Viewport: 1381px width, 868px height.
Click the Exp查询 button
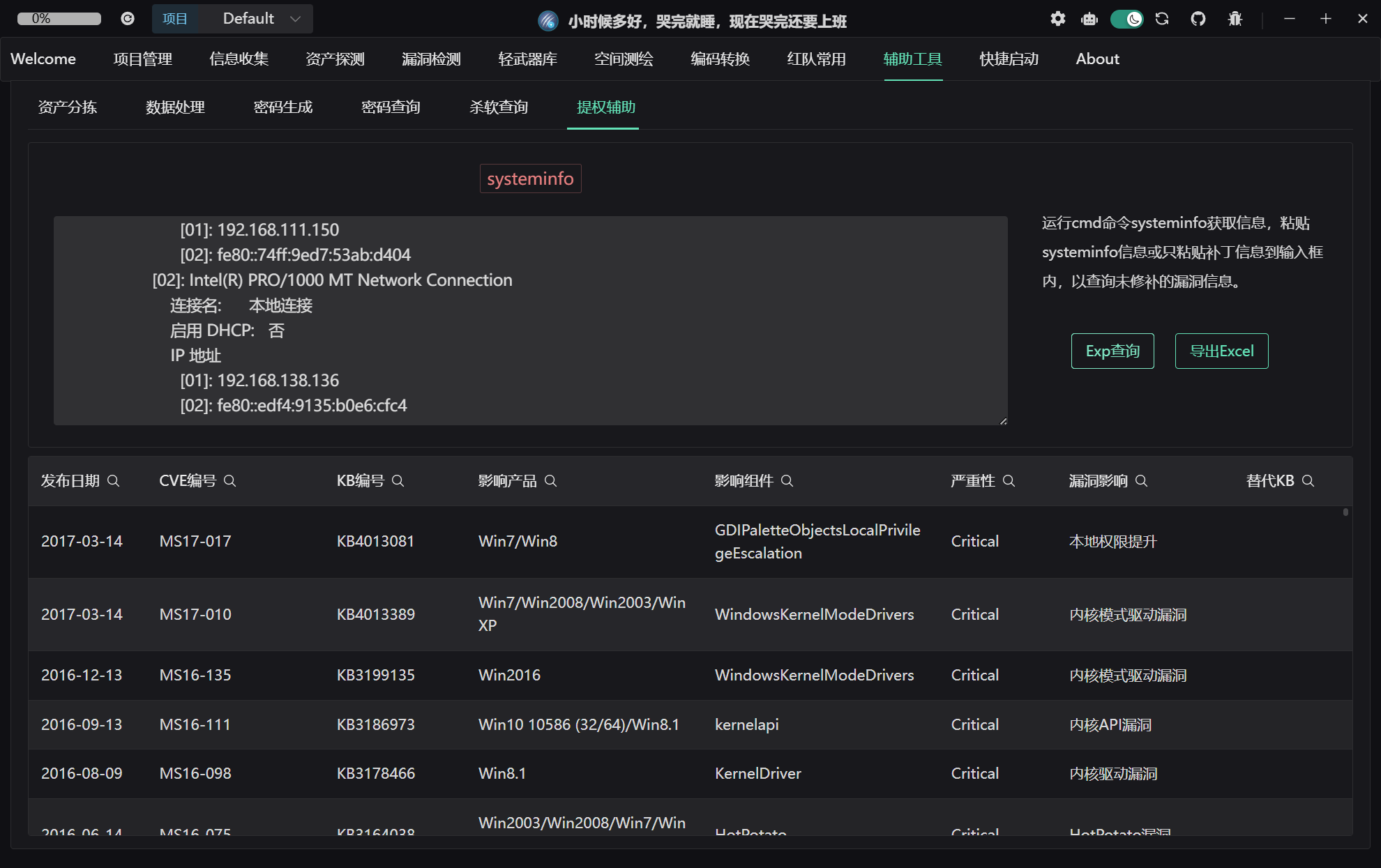tap(1112, 351)
